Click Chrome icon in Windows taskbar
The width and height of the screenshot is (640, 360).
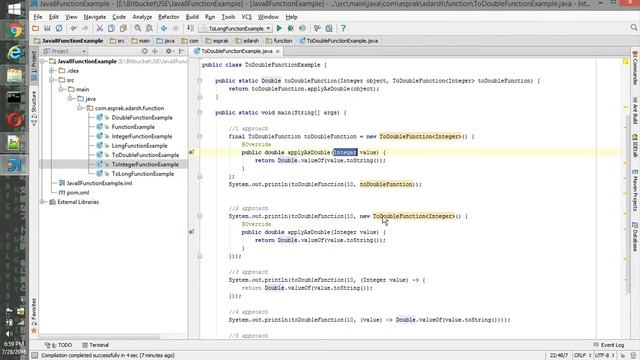point(14,31)
